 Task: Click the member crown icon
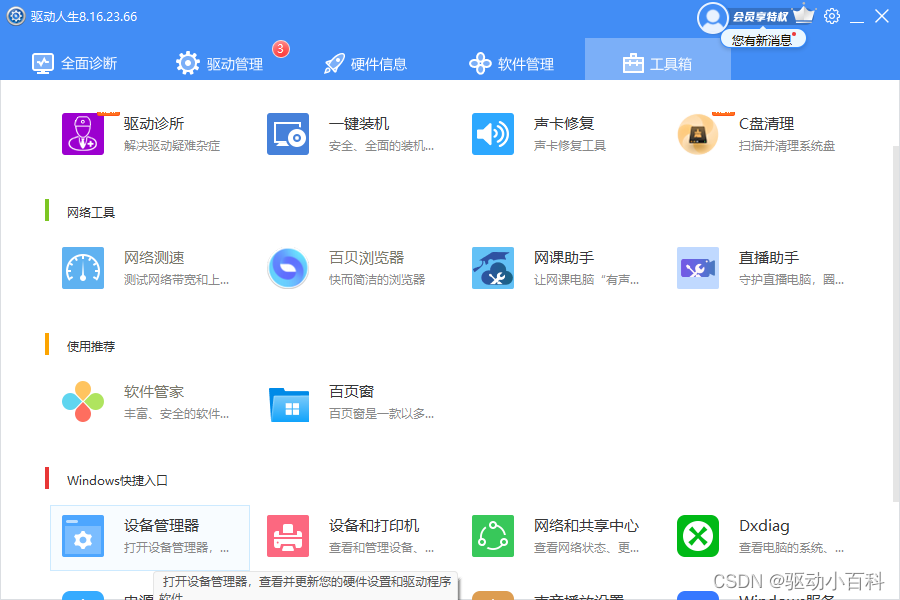(804, 14)
